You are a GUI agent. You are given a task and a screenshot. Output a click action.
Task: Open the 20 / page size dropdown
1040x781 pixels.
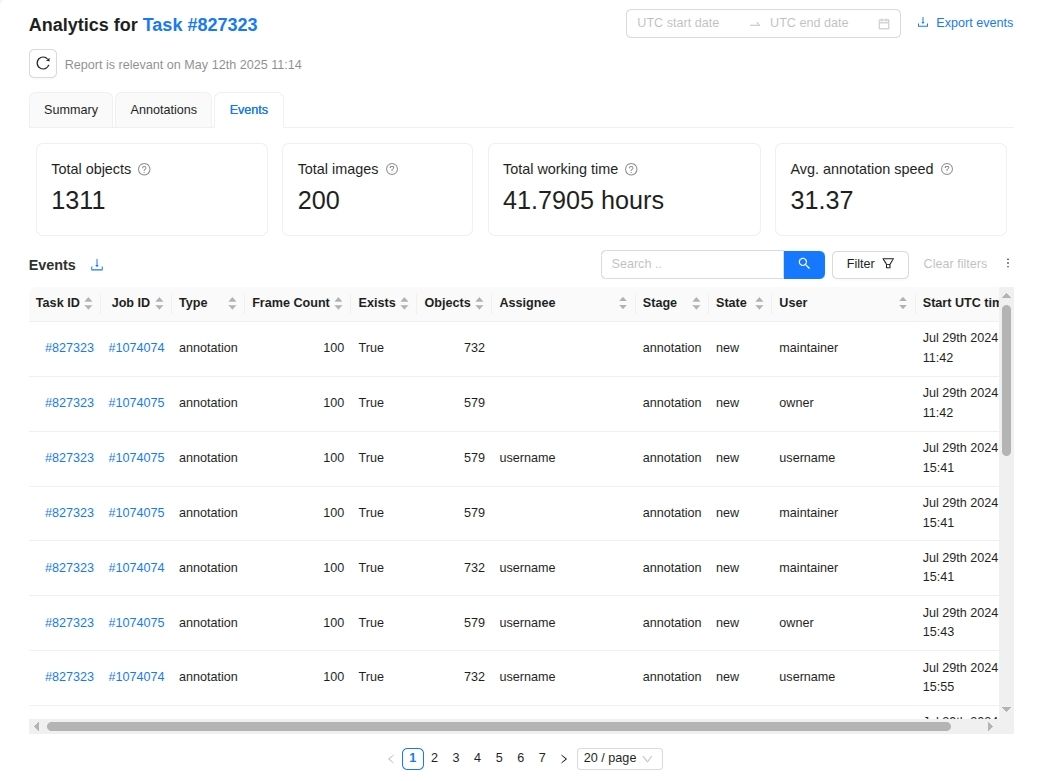(619, 759)
